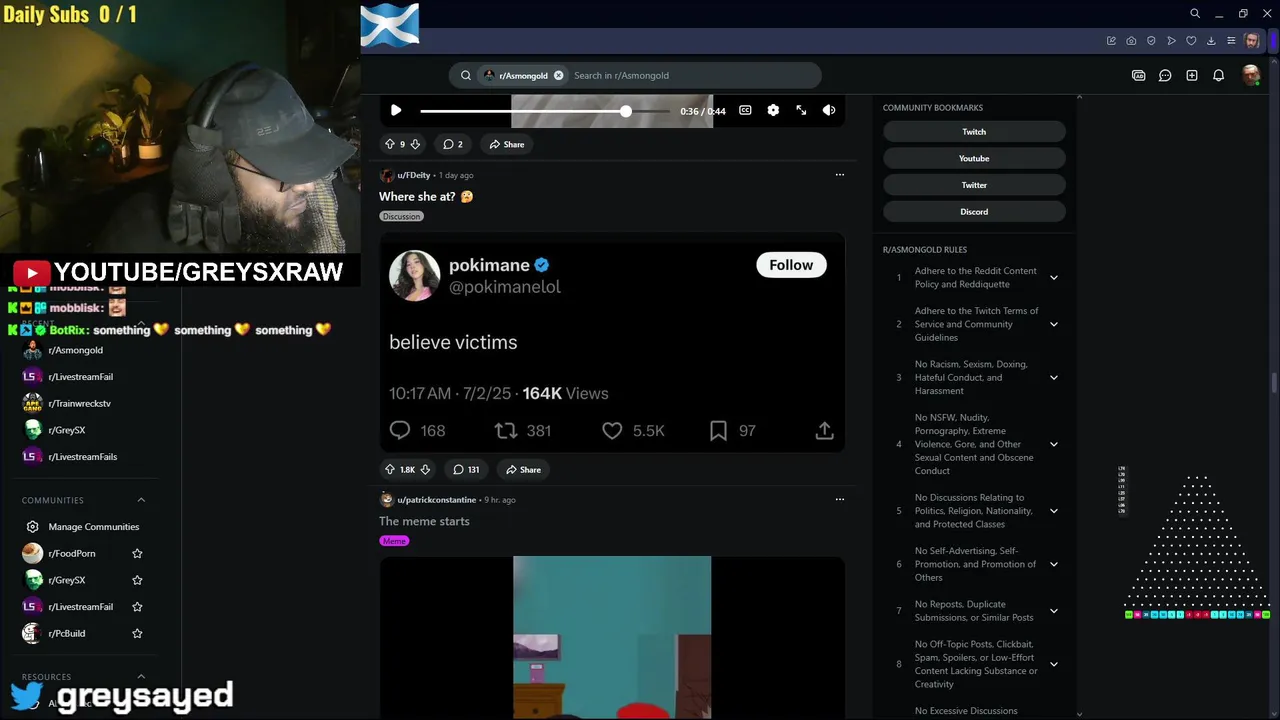Expand the video to fullscreen
Screen dimensions: 1280x720
[x=801, y=110]
